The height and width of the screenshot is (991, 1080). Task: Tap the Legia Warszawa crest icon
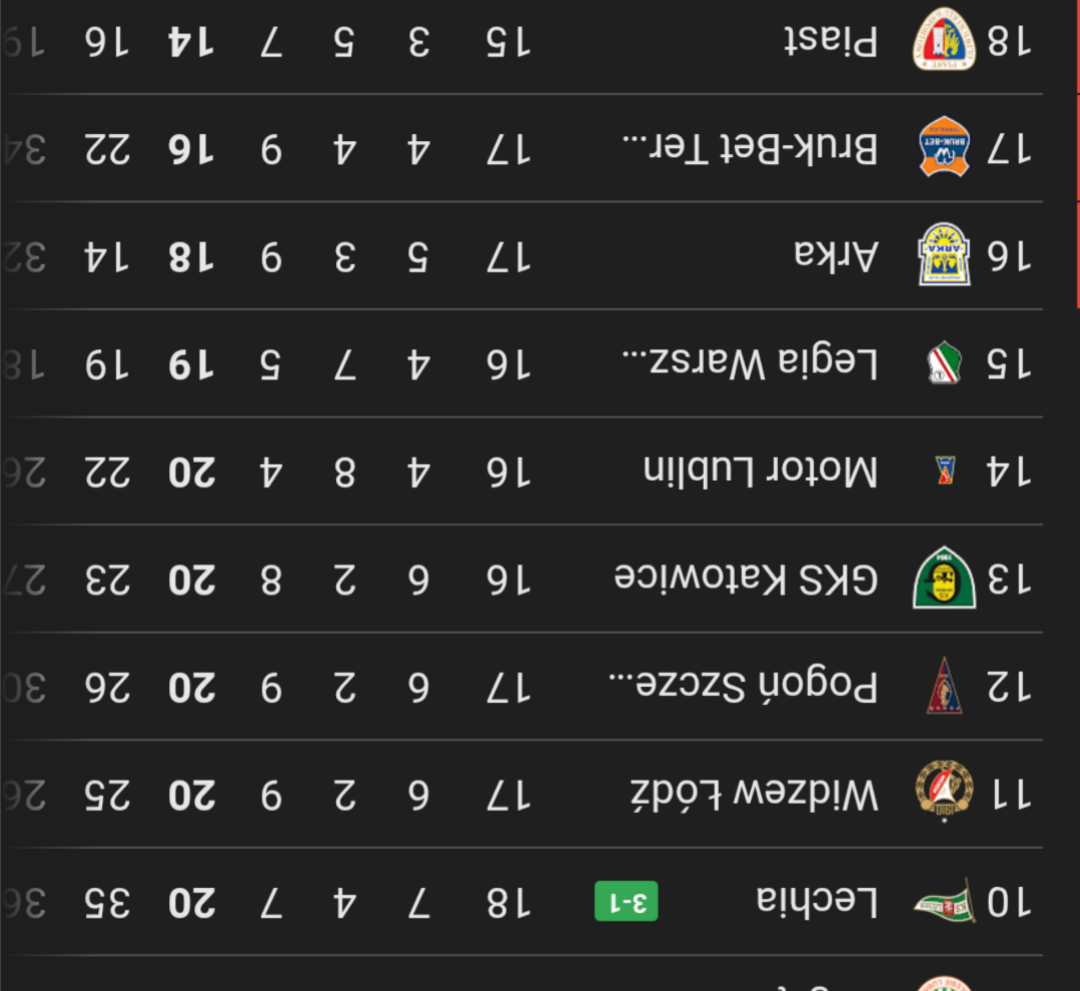[944, 363]
